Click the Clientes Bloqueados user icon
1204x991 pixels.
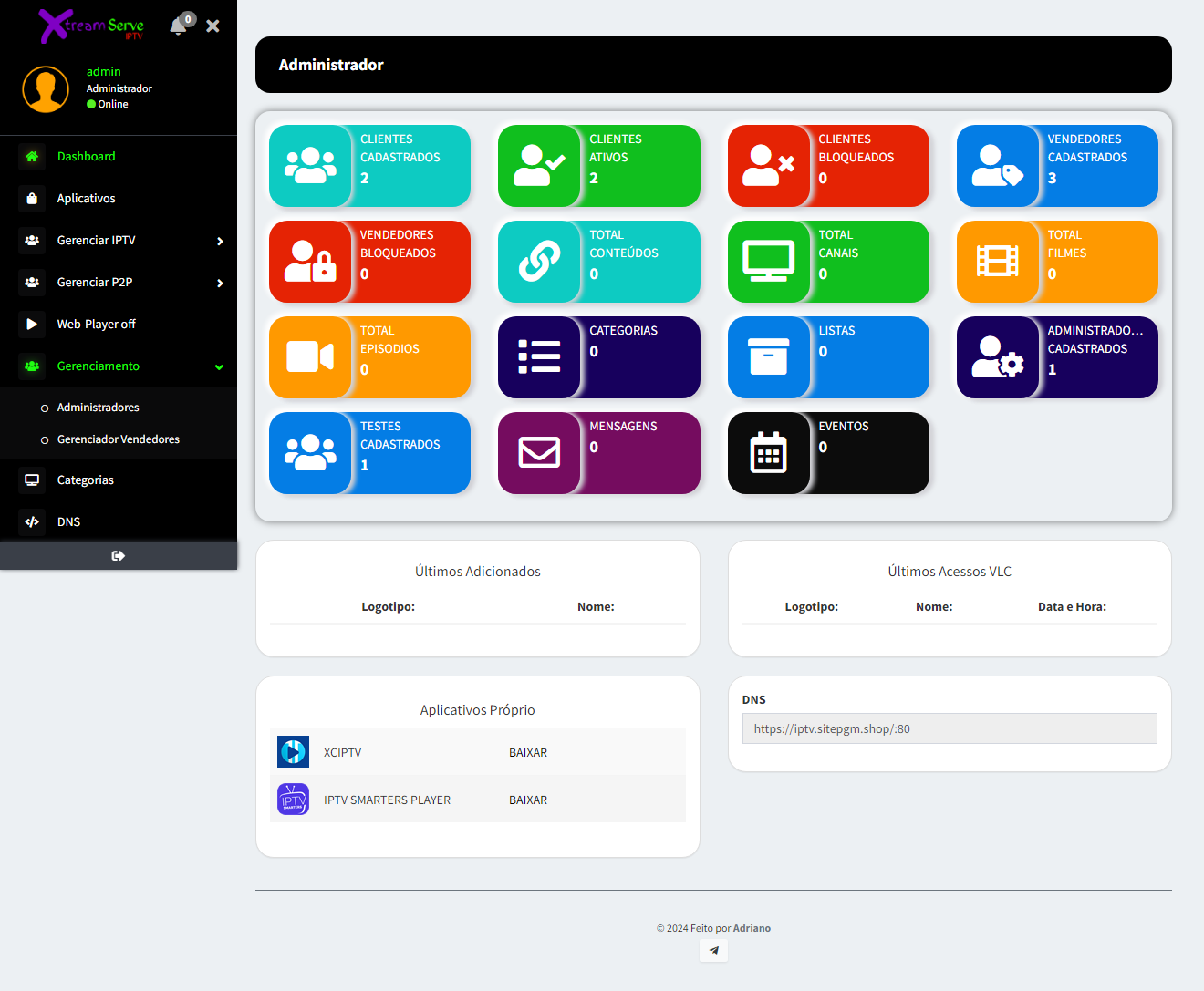[768, 166]
